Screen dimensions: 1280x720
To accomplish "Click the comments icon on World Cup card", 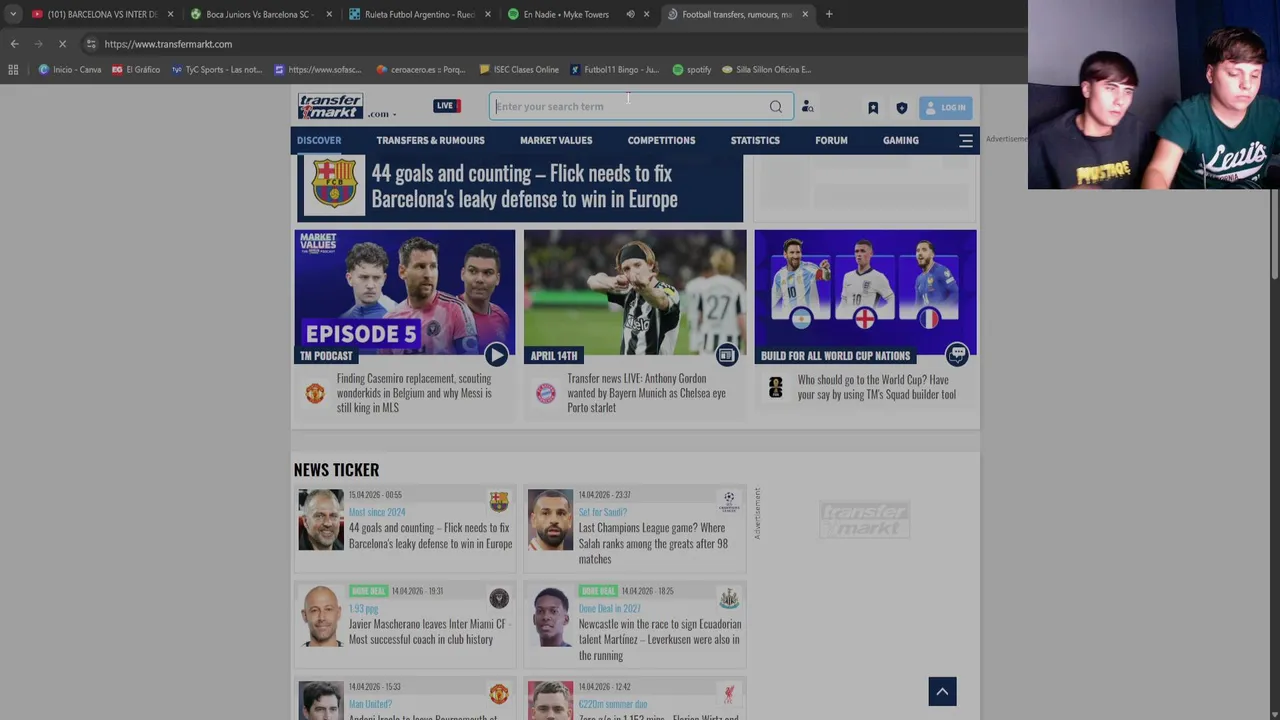I will pyautogui.click(x=957, y=355).
